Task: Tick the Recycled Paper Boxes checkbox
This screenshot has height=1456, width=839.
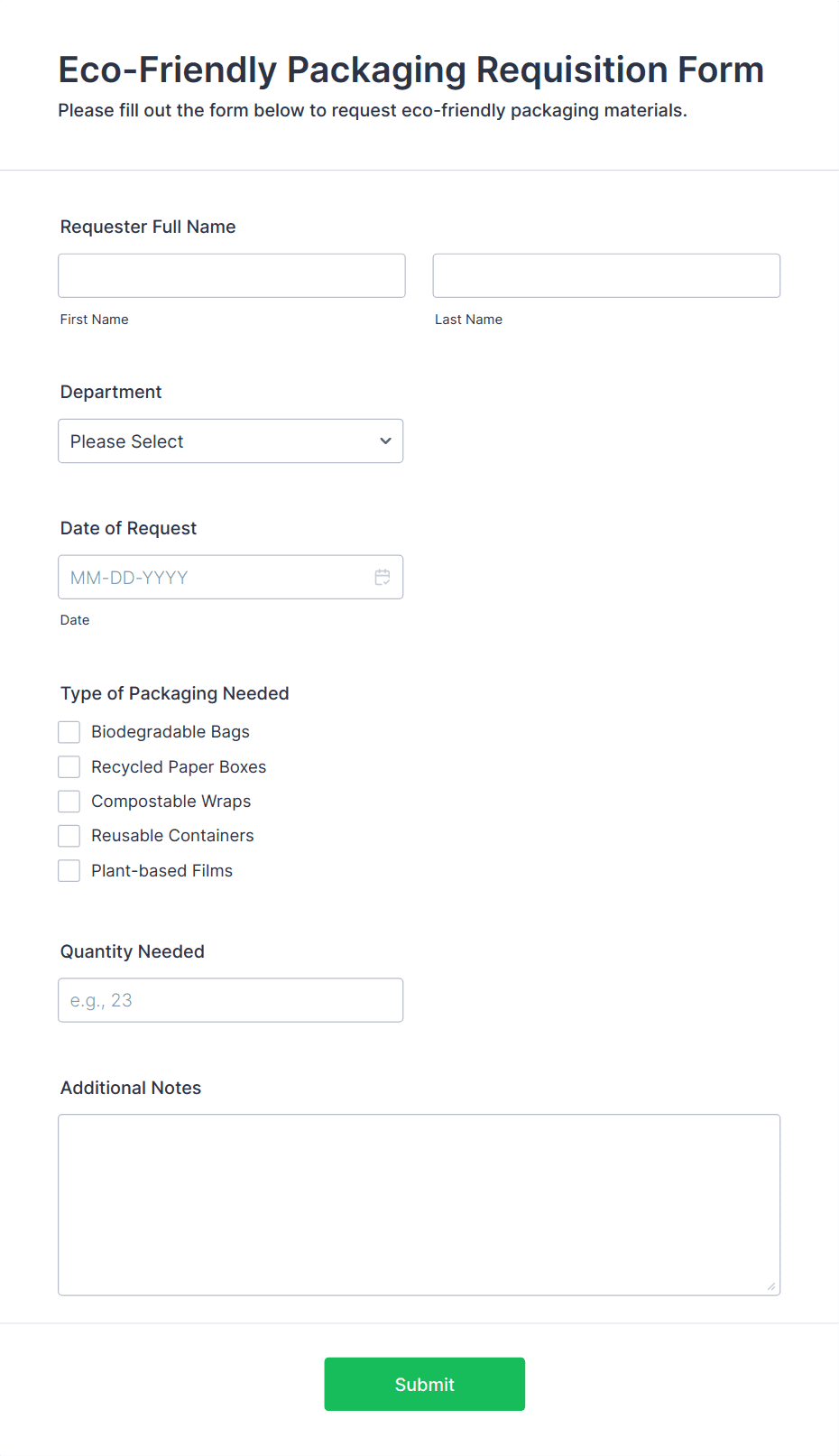Action: coord(69,767)
